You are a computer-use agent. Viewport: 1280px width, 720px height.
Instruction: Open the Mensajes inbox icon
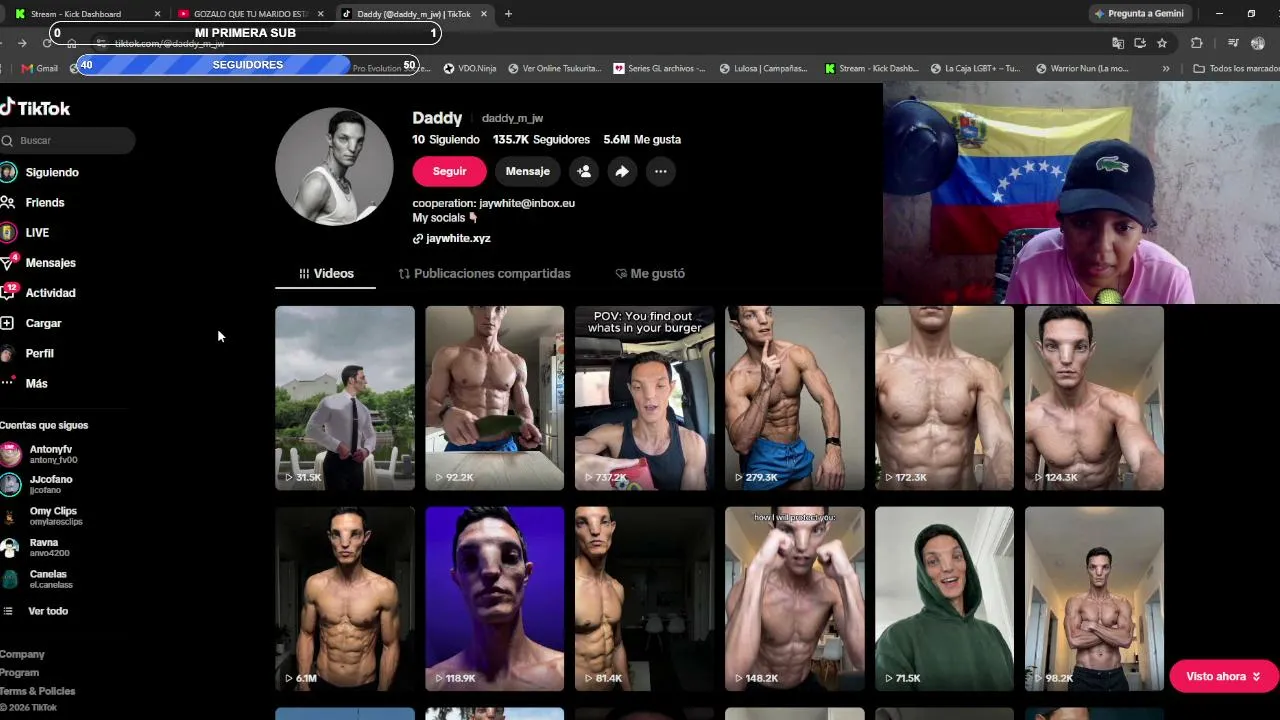8,262
